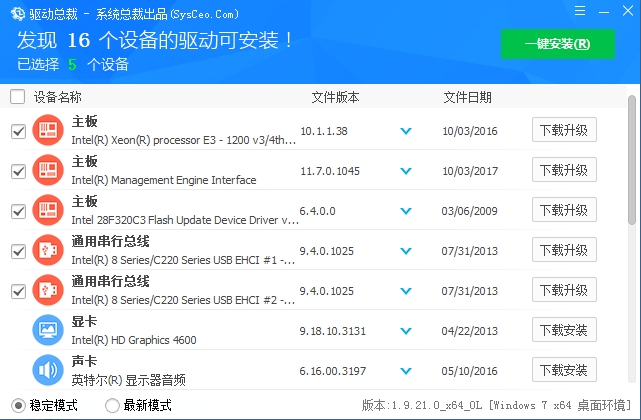This screenshot has width=641, height=420.
Task: Minimize the 驱动总裁 window
Action: (x=604, y=11)
